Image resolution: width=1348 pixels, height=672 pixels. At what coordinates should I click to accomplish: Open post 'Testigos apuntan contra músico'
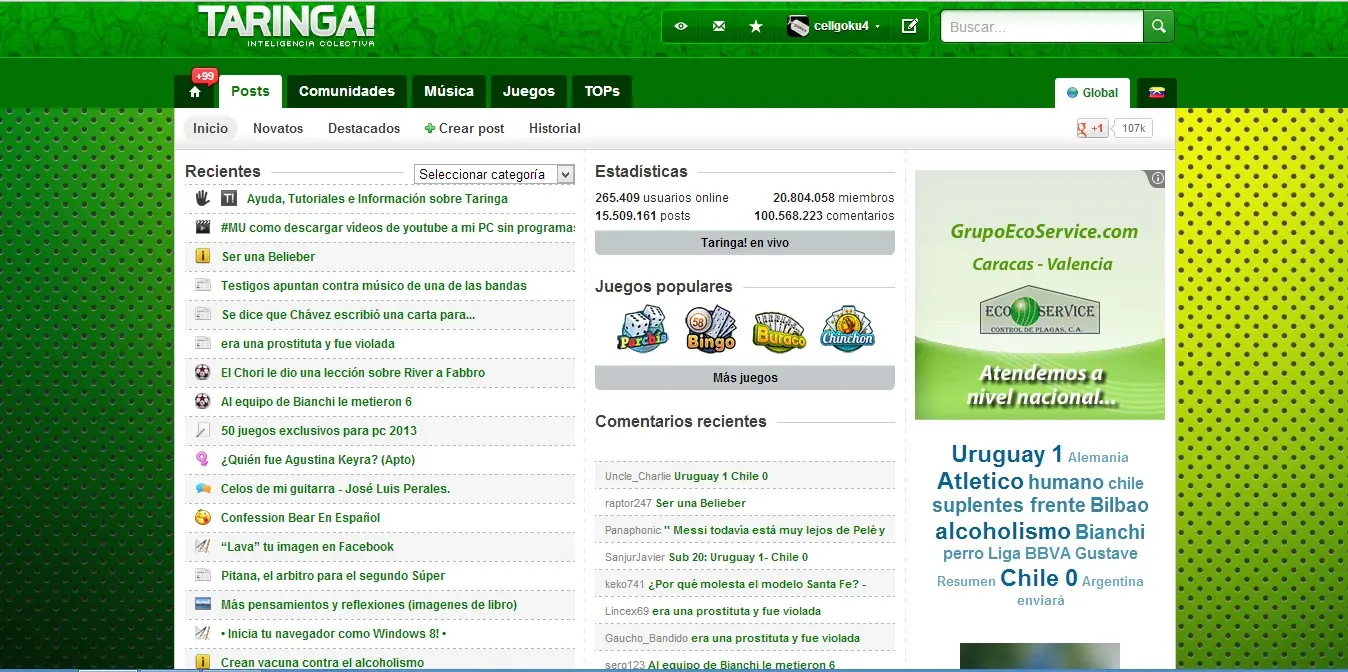[x=374, y=285]
